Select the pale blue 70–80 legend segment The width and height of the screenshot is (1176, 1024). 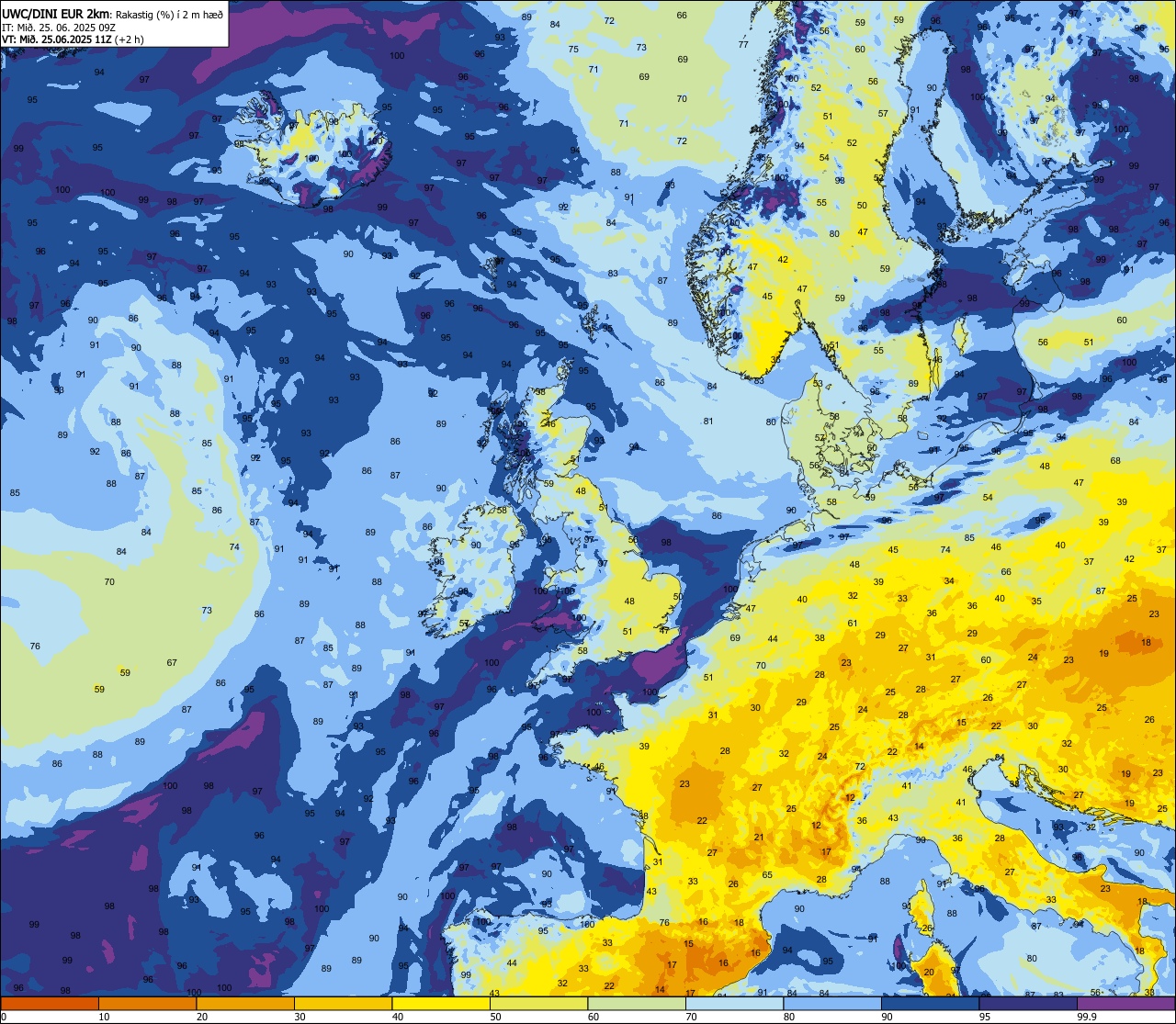[734, 1003]
